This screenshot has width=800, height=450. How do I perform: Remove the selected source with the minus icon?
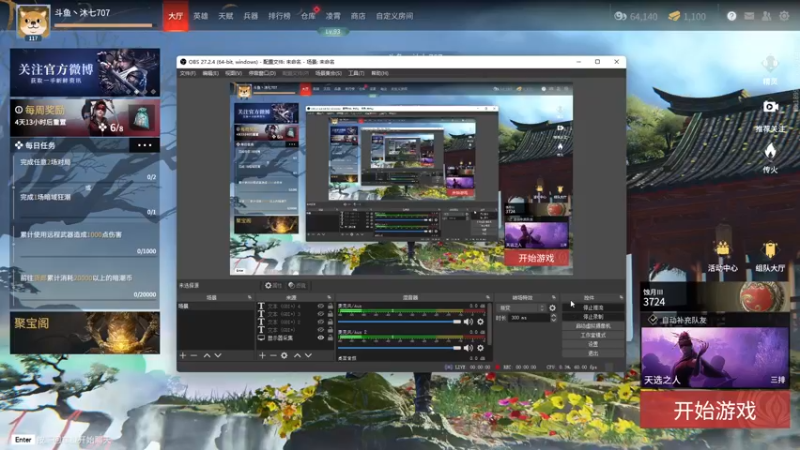(273, 355)
